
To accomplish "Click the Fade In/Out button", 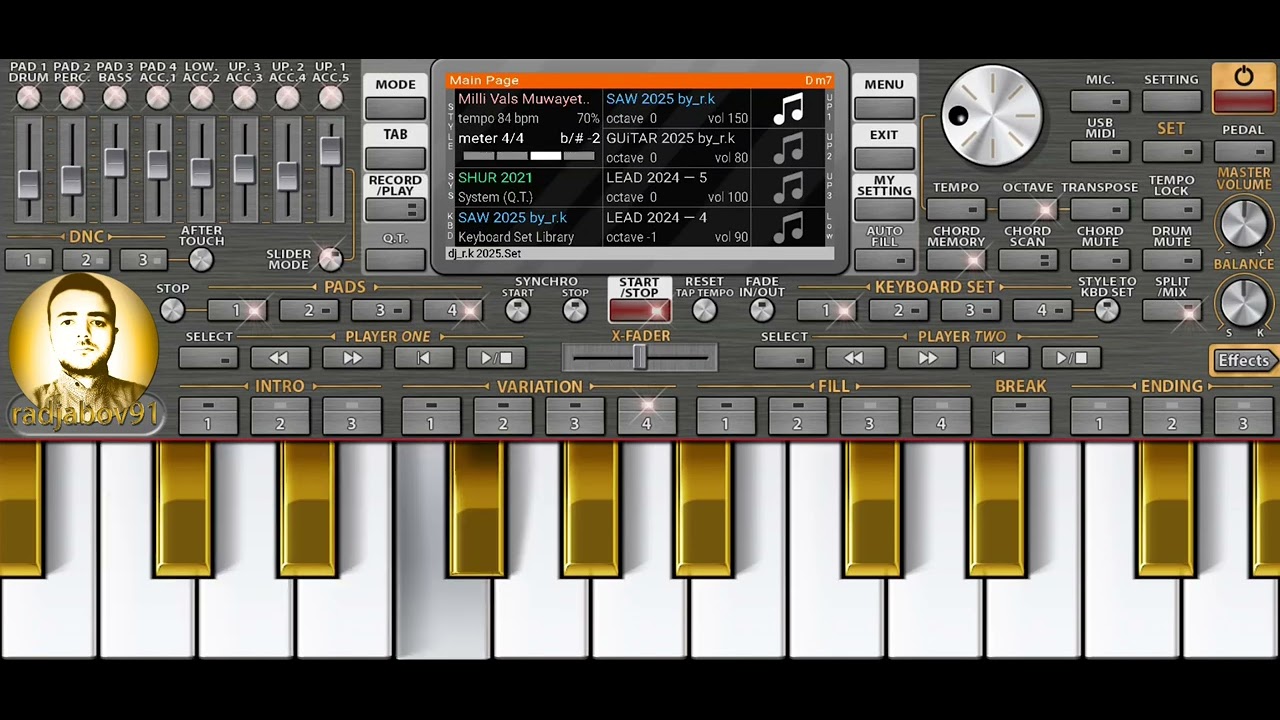I will (x=762, y=310).
